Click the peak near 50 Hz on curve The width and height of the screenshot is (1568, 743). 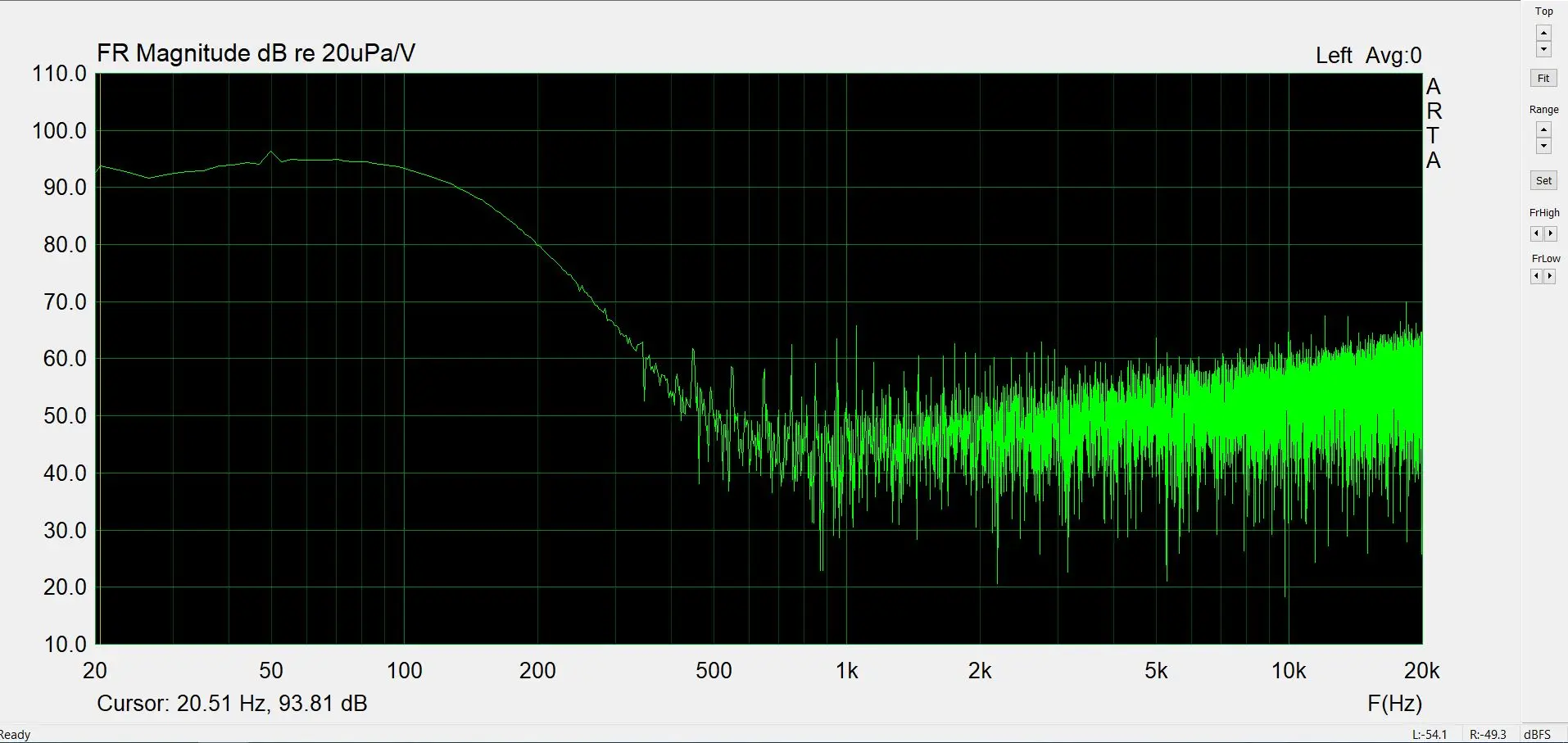click(x=271, y=152)
